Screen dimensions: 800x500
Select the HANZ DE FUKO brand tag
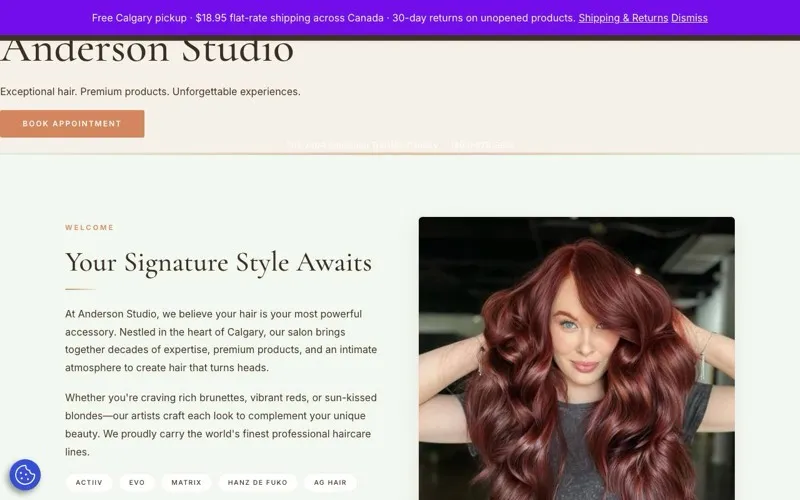coord(258,482)
